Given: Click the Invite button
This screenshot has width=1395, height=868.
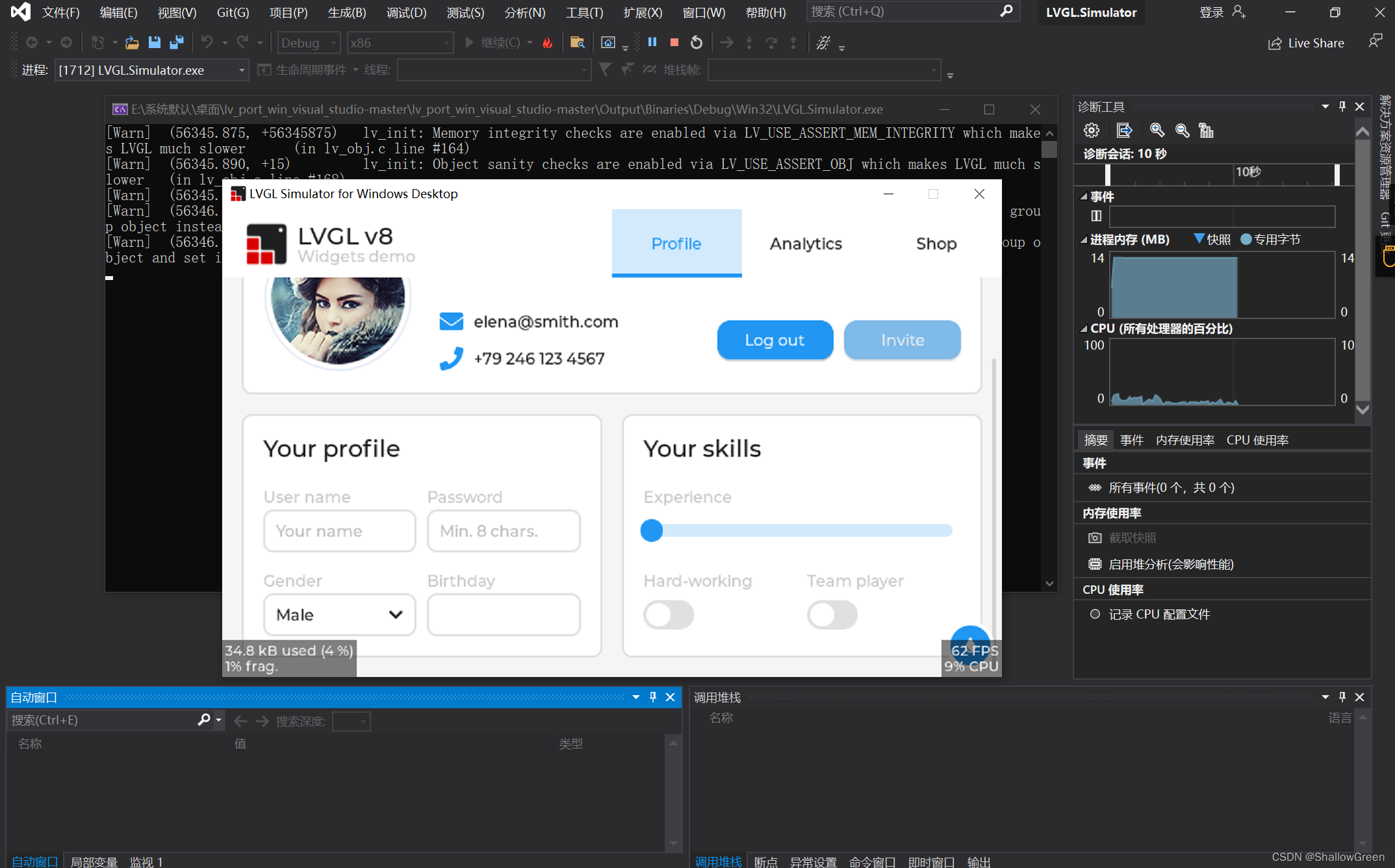Looking at the screenshot, I should [902, 340].
